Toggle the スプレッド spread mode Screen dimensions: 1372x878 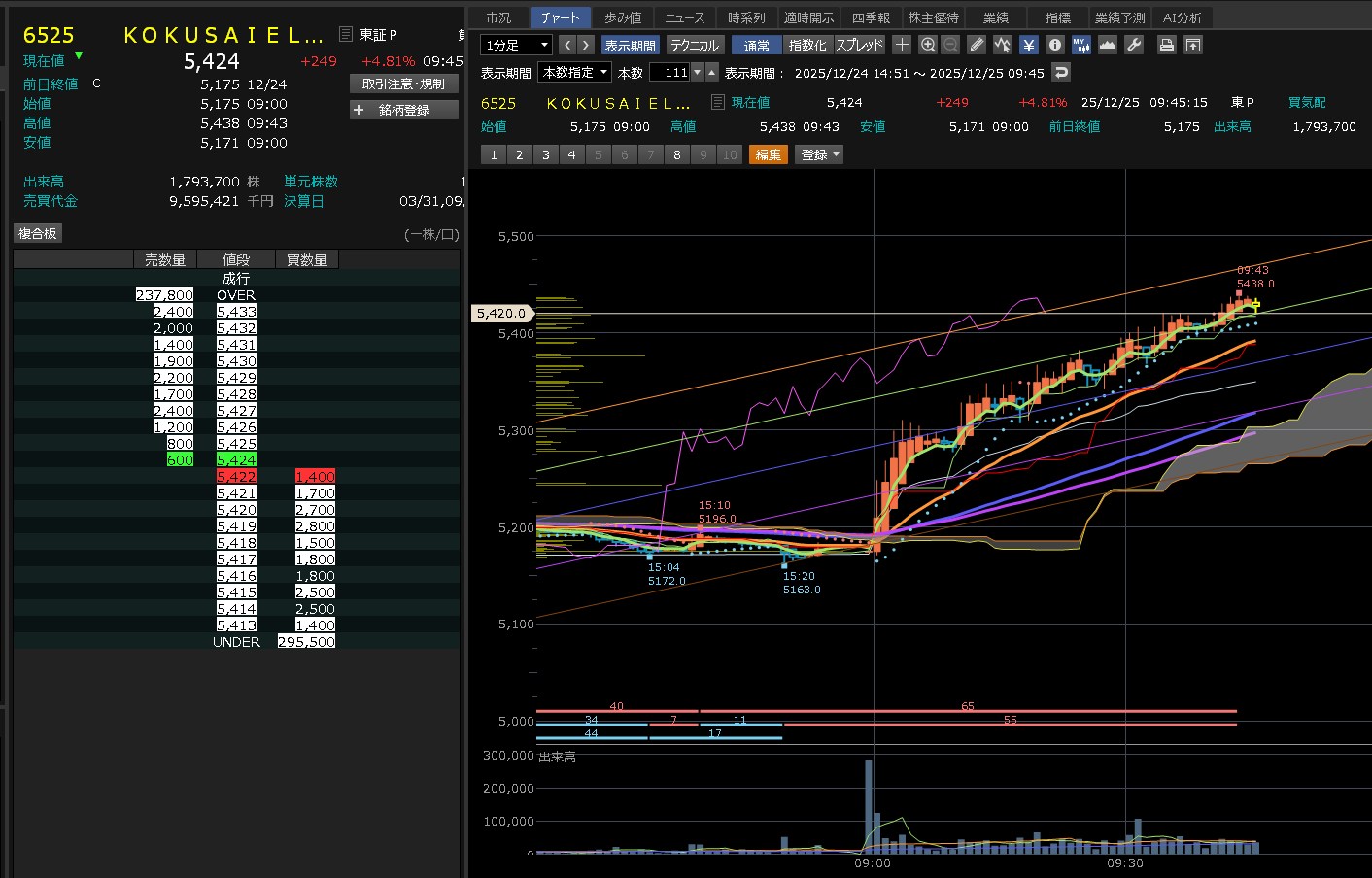point(860,45)
